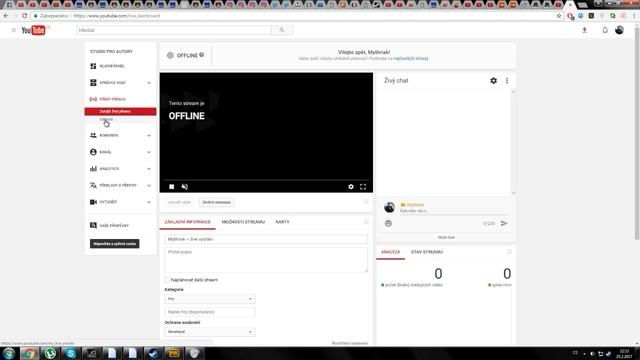The width and height of the screenshot is (640, 360).
Task: Click Nápověda a zpětná vazba button
Action: 114,244
